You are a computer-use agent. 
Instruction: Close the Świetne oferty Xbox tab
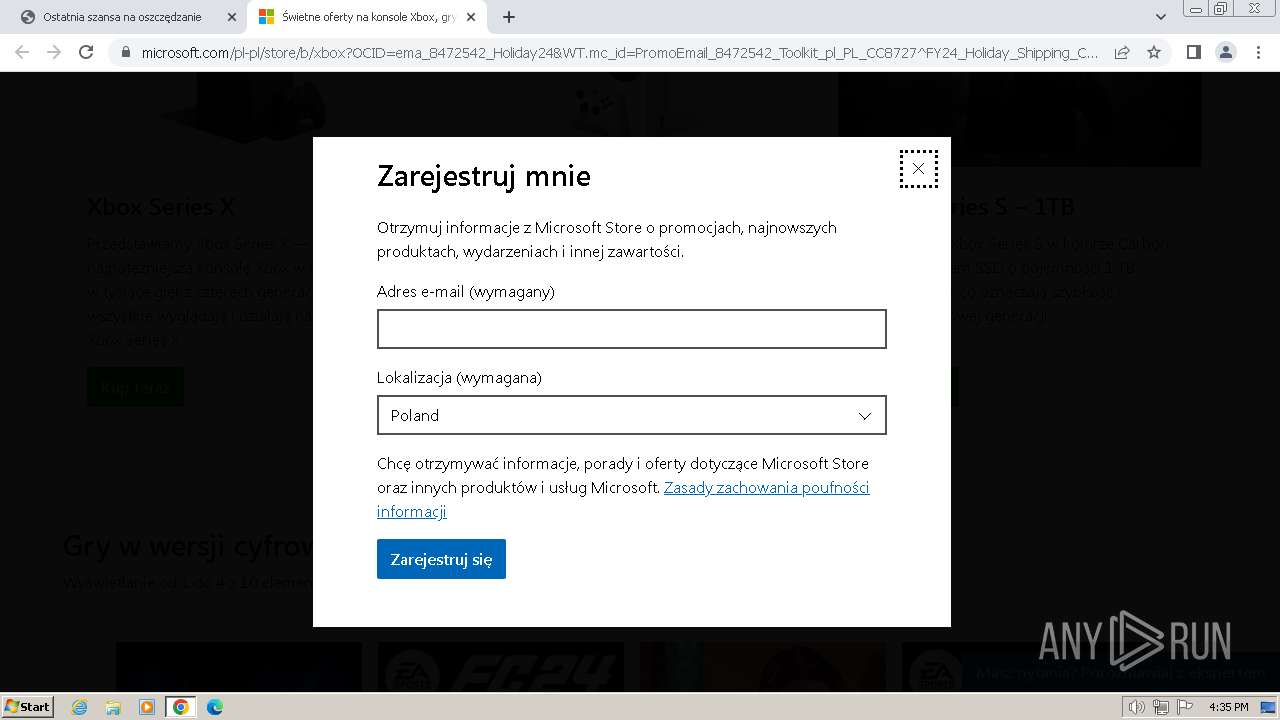coord(471,17)
